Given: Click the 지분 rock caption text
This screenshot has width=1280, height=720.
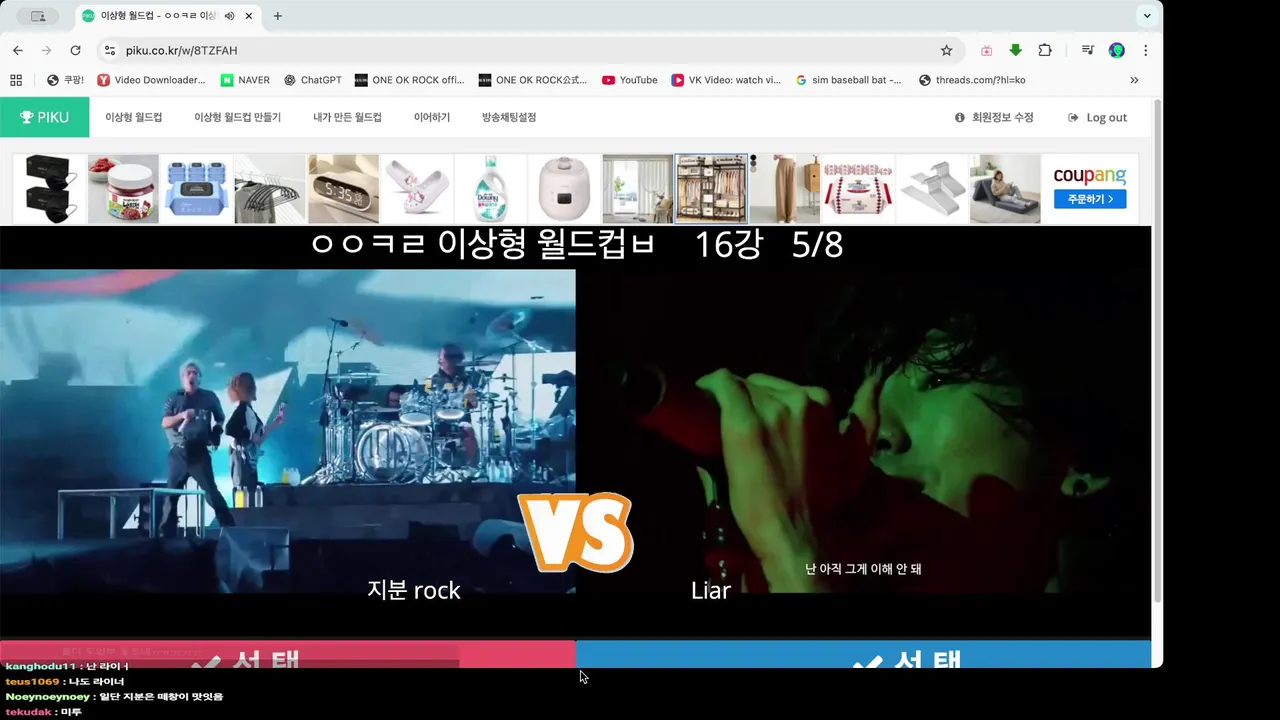Looking at the screenshot, I should pyautogui.click(x=414, y=590).
